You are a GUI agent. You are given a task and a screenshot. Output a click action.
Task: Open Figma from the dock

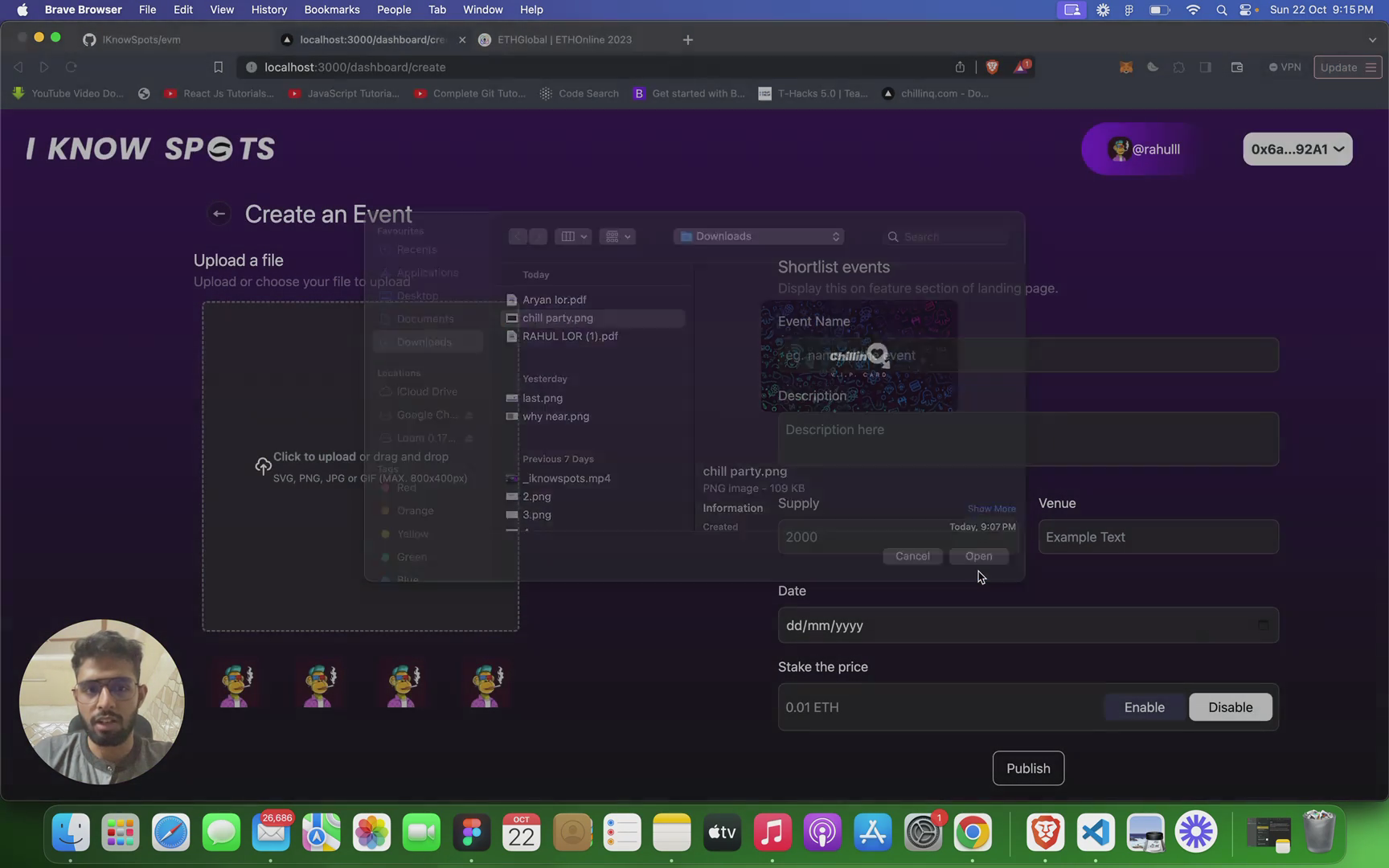tap(472, 833)
